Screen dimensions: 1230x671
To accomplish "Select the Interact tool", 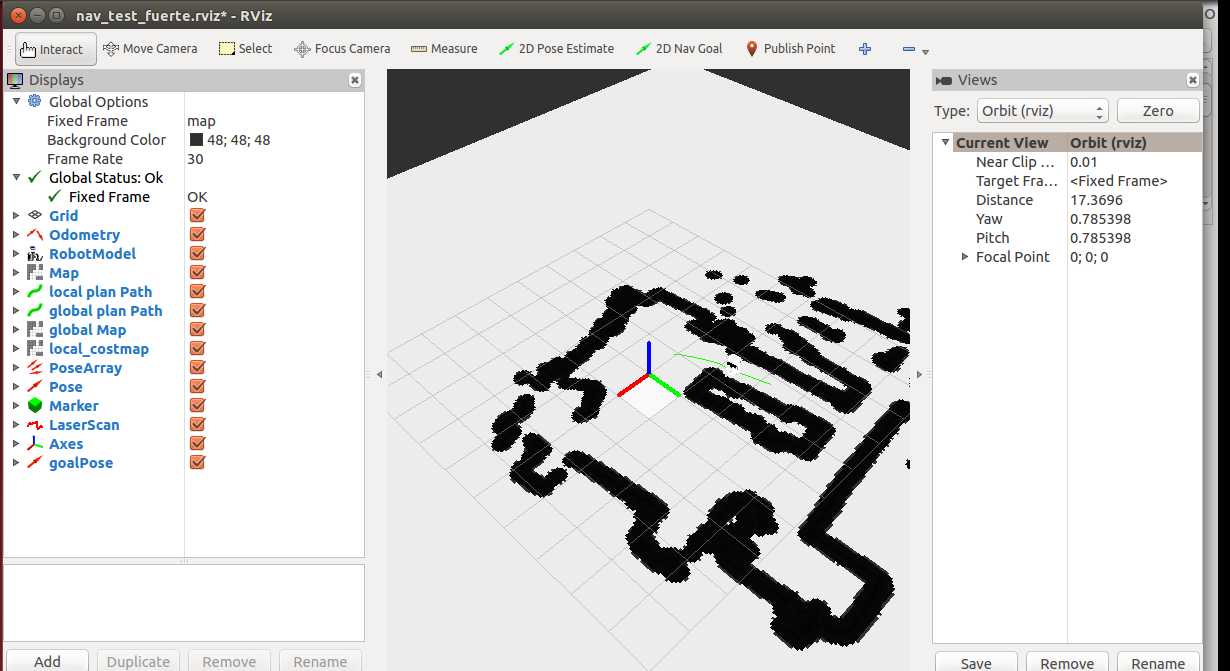I will (x=56, y=49).
